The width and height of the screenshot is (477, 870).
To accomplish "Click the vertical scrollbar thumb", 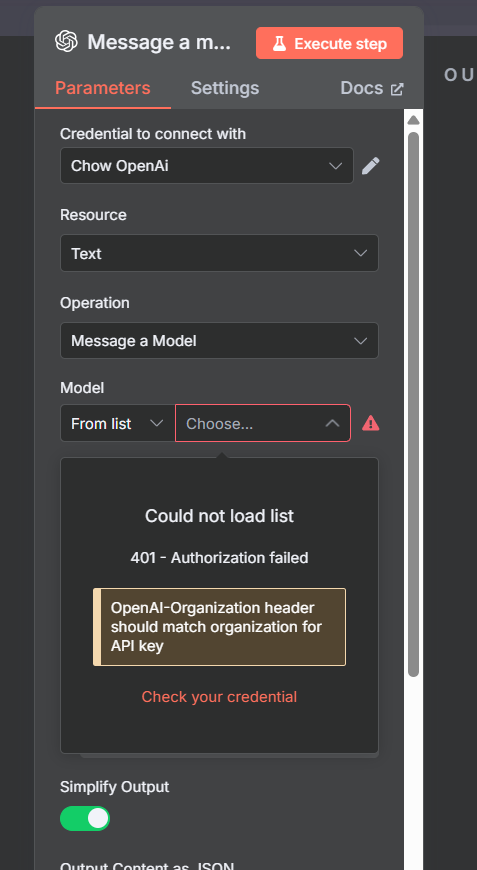I will [413, 404].
